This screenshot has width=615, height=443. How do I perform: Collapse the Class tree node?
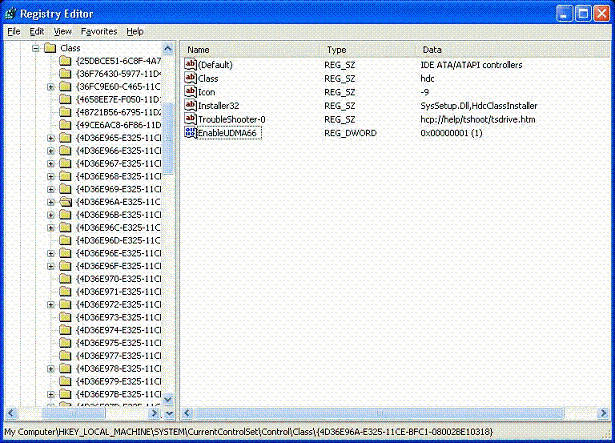click(x=36, y=48)
